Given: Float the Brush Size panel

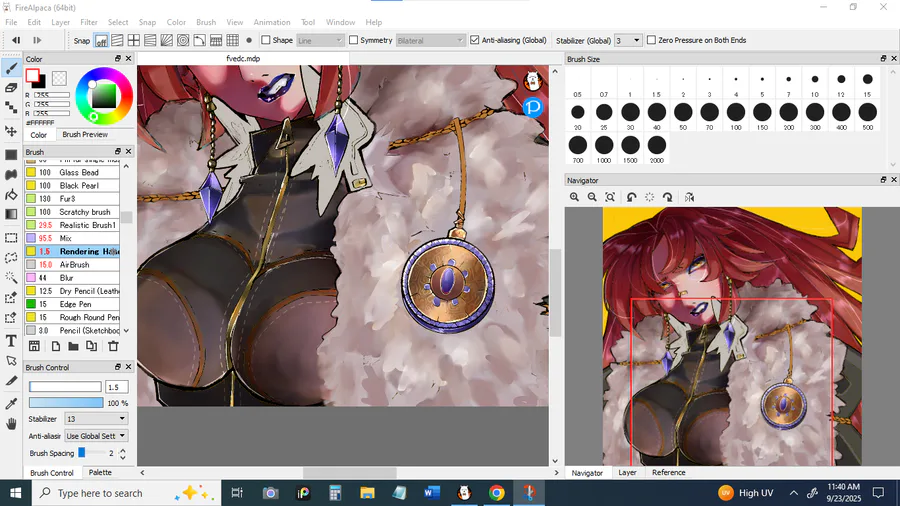Looking at the screenshot, I should pyautogui.click(x=883, y=59).
